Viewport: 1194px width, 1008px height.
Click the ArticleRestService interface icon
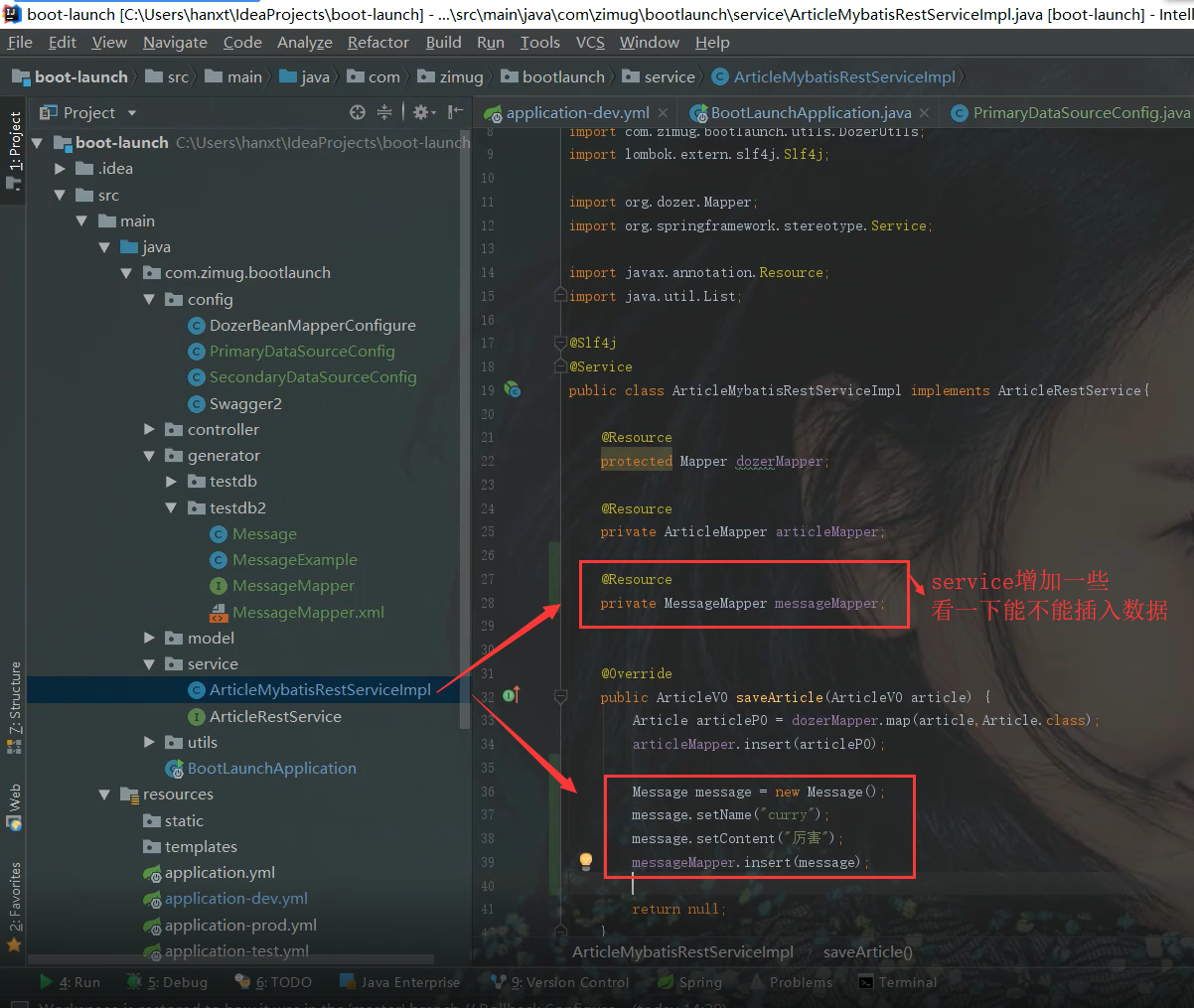tap(197, 717)
